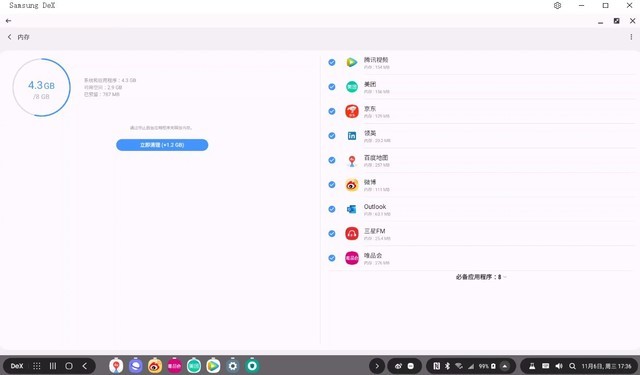640x375 pixels.
Task: Uncheck the Outlook checkbox
Action: click(332, 209)
